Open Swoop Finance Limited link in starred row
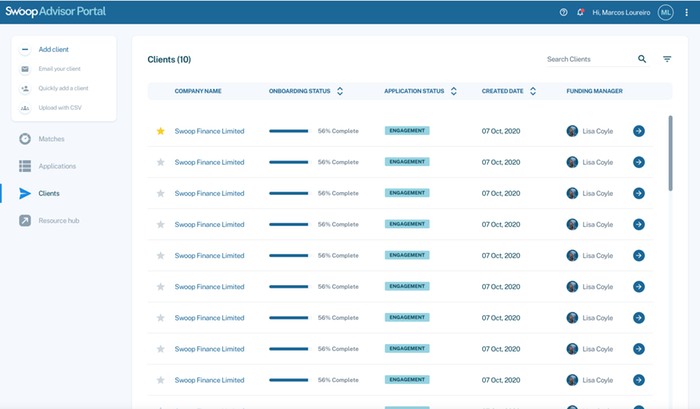This screenshot has width=700, height=409. 209,131
